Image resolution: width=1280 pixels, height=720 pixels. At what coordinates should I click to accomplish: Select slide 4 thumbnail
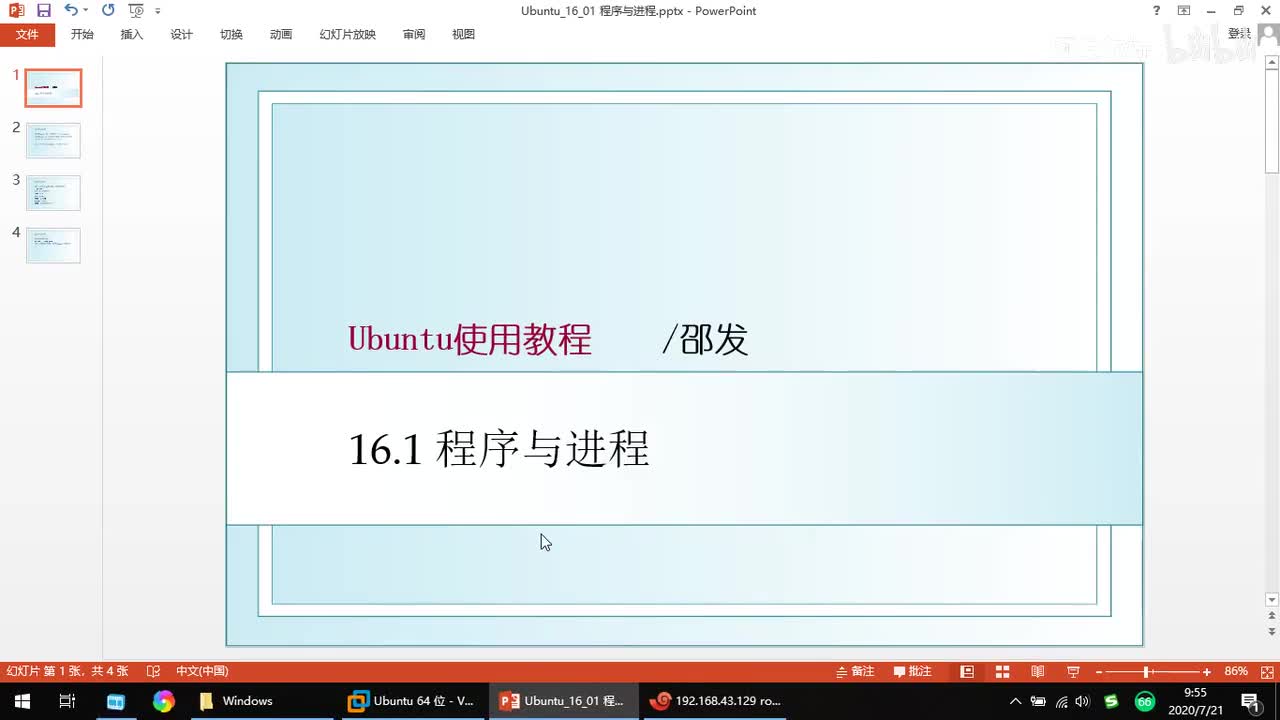53,245
